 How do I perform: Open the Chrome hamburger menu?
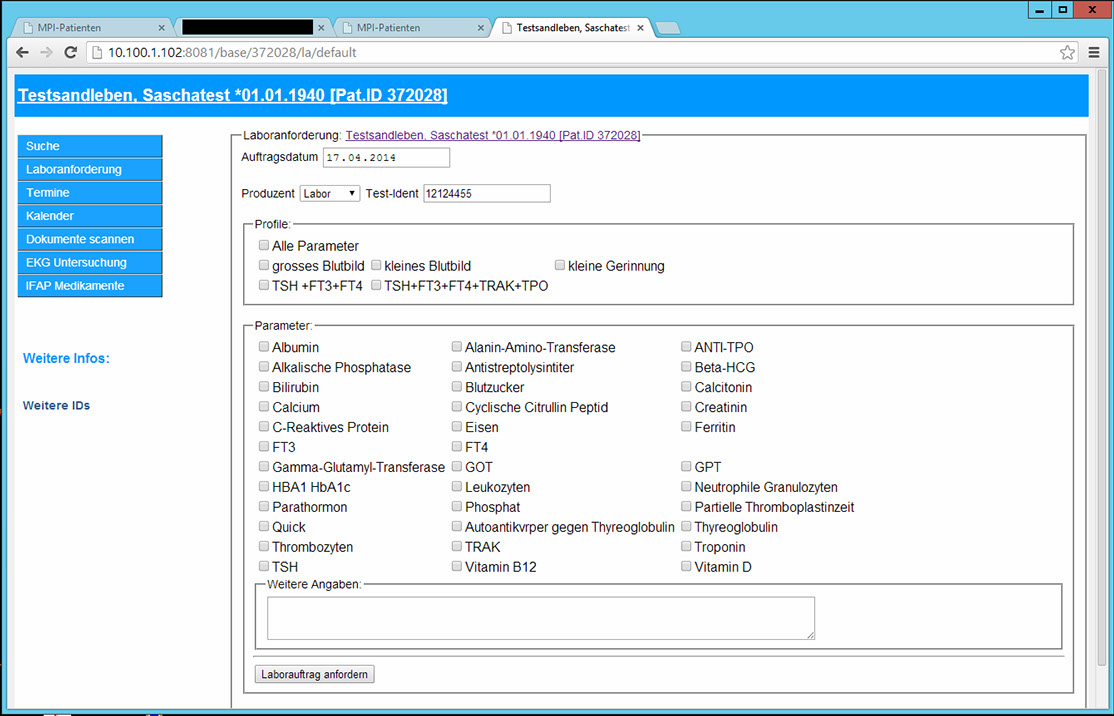[1094, 52]
